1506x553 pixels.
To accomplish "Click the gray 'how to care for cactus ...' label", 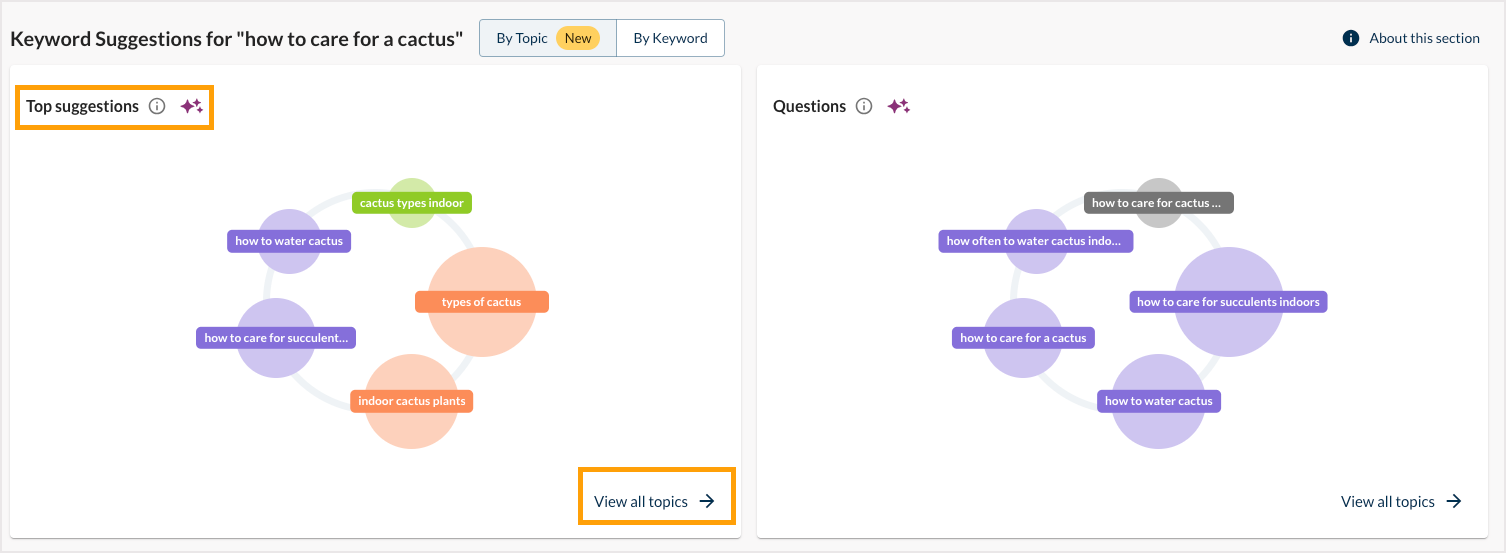I will point(1158,203).
